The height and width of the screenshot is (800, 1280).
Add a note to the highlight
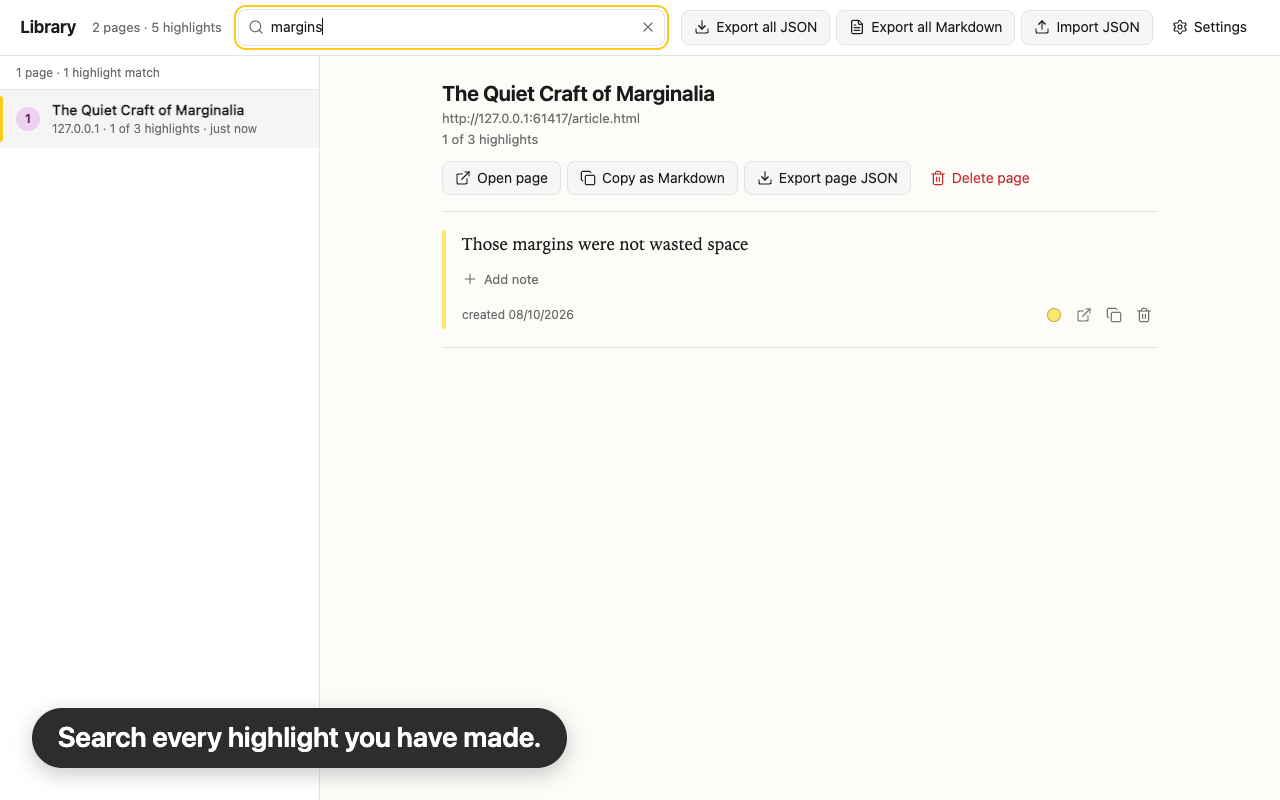pos(501,279)
